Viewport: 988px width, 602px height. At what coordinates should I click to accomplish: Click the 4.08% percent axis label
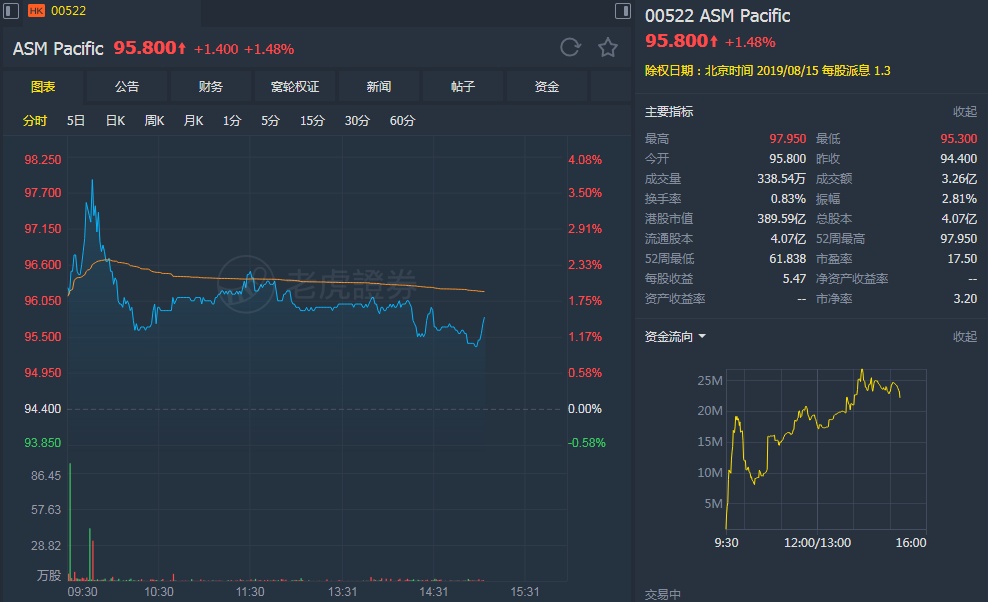tap(585, 160)
